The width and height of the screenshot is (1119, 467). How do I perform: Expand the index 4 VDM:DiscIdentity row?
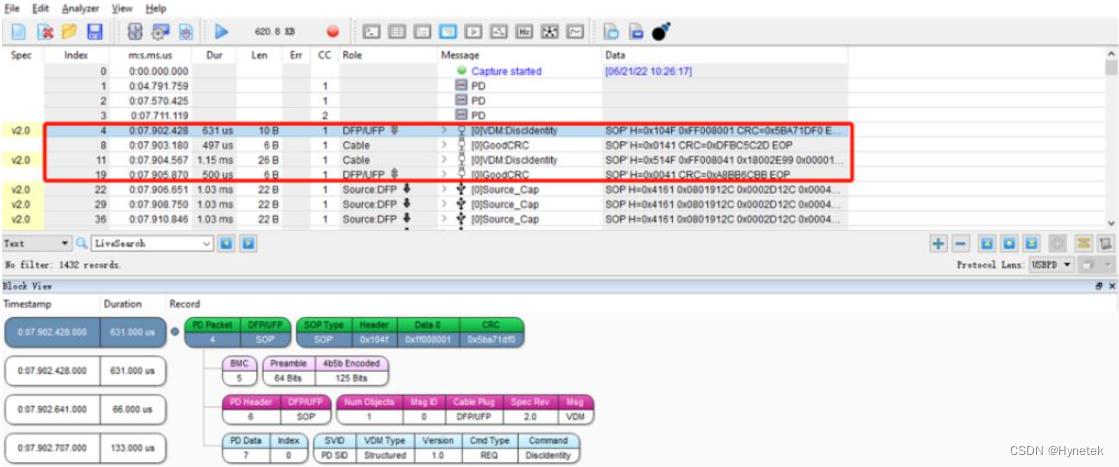pos(445,130)
